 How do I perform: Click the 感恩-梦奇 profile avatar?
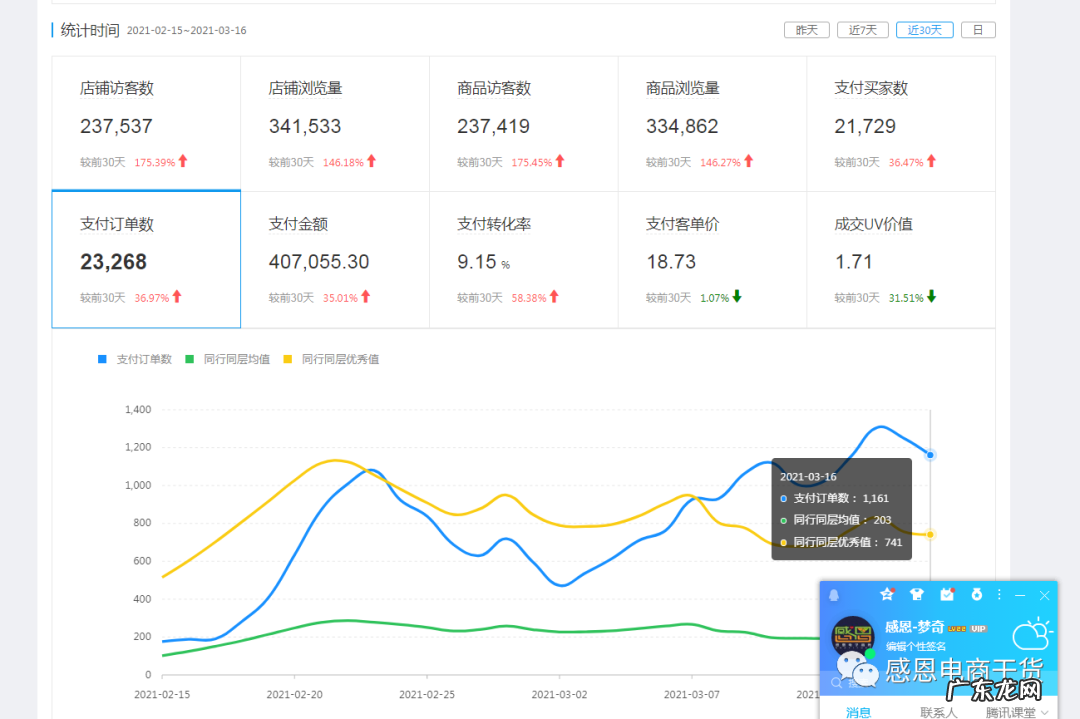[x=852, y=636]
